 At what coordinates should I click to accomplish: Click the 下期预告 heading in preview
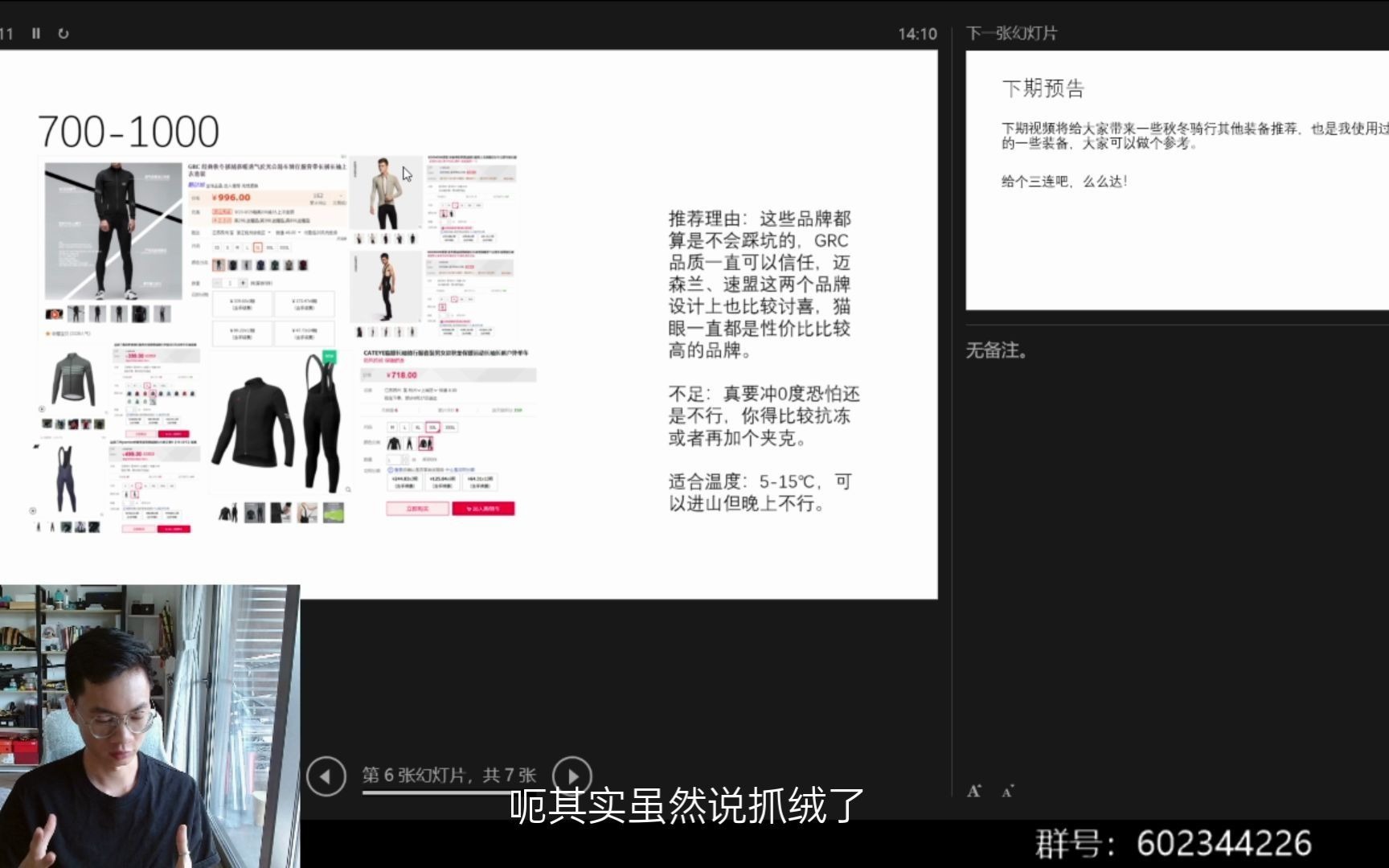tap(1043, 88)
